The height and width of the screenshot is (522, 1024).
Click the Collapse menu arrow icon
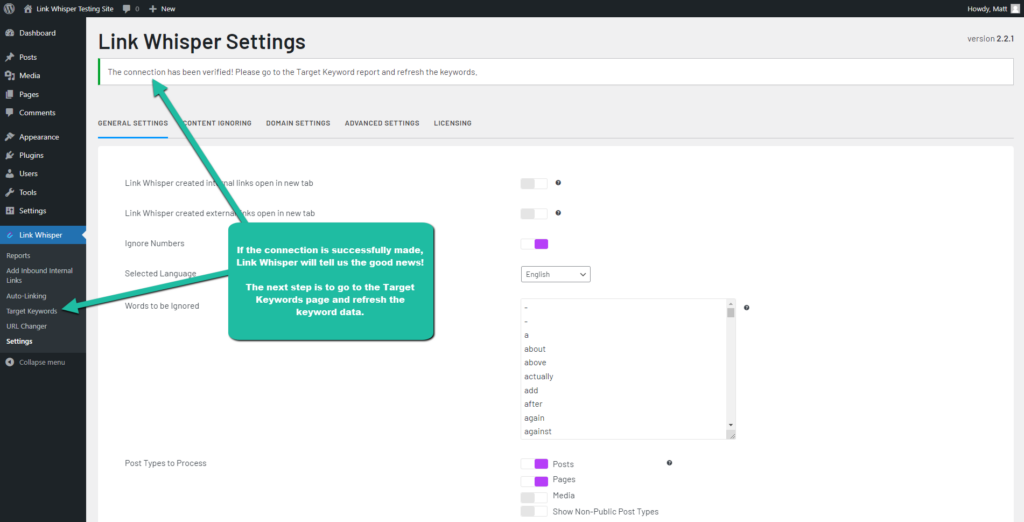pos(10,362)
